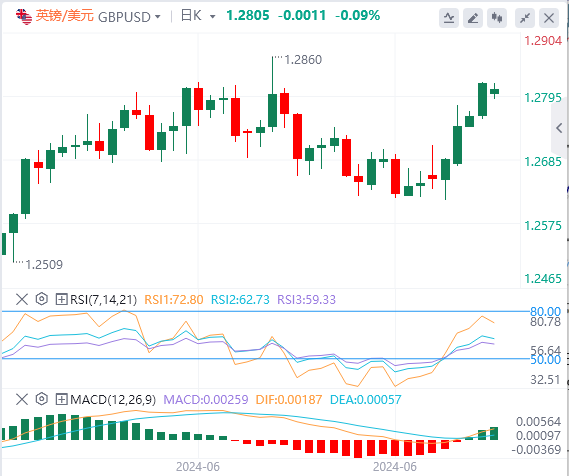This screenshot has width=569, height=476.
Task: Click the 英镑/美元 pair name
Action: (x=65, y=16)
